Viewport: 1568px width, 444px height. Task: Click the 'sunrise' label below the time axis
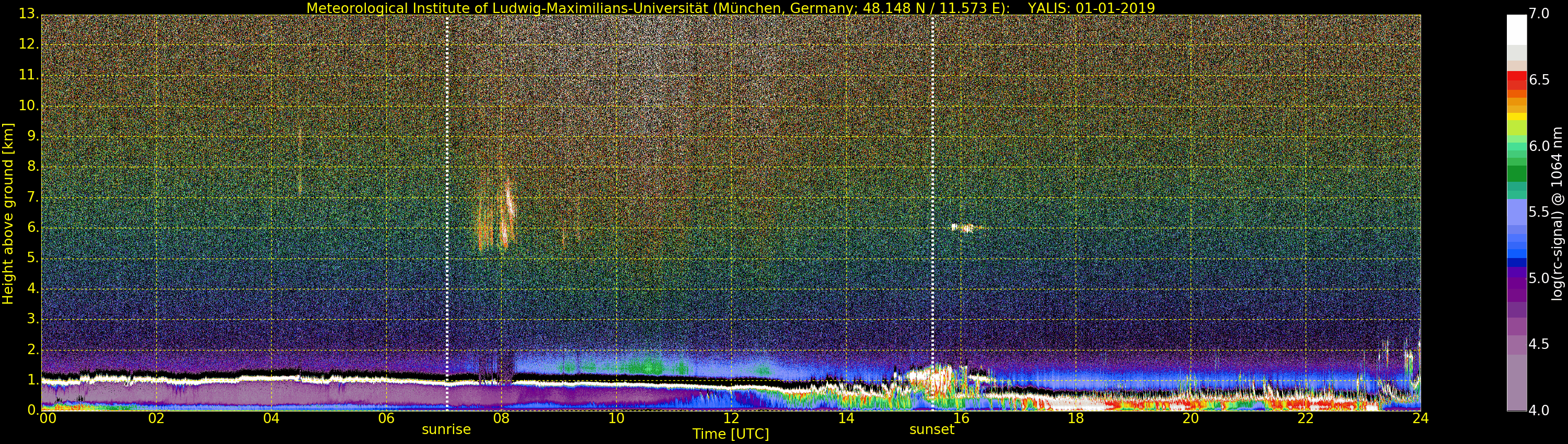point(446,429)
